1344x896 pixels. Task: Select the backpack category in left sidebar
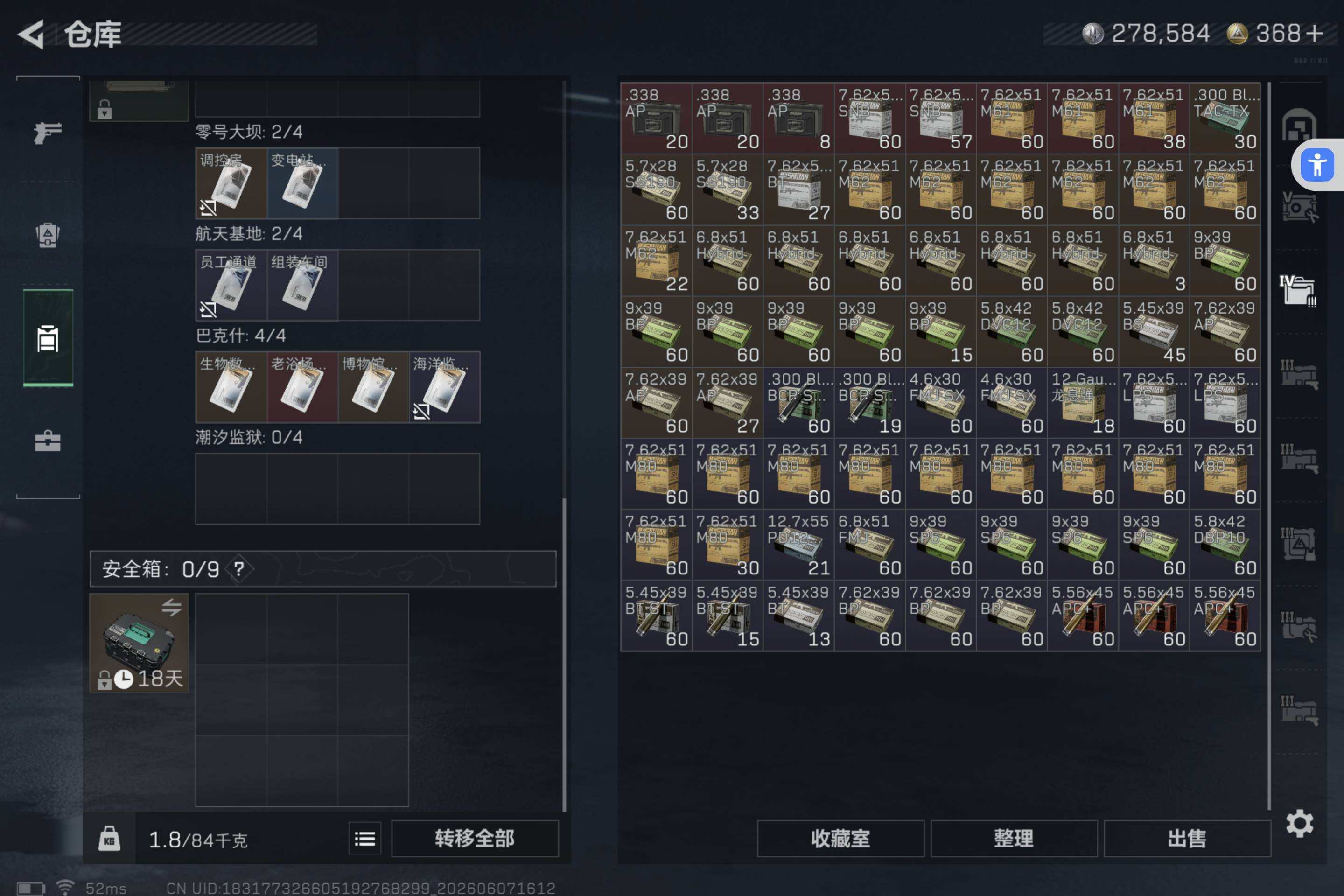point(48,234)
